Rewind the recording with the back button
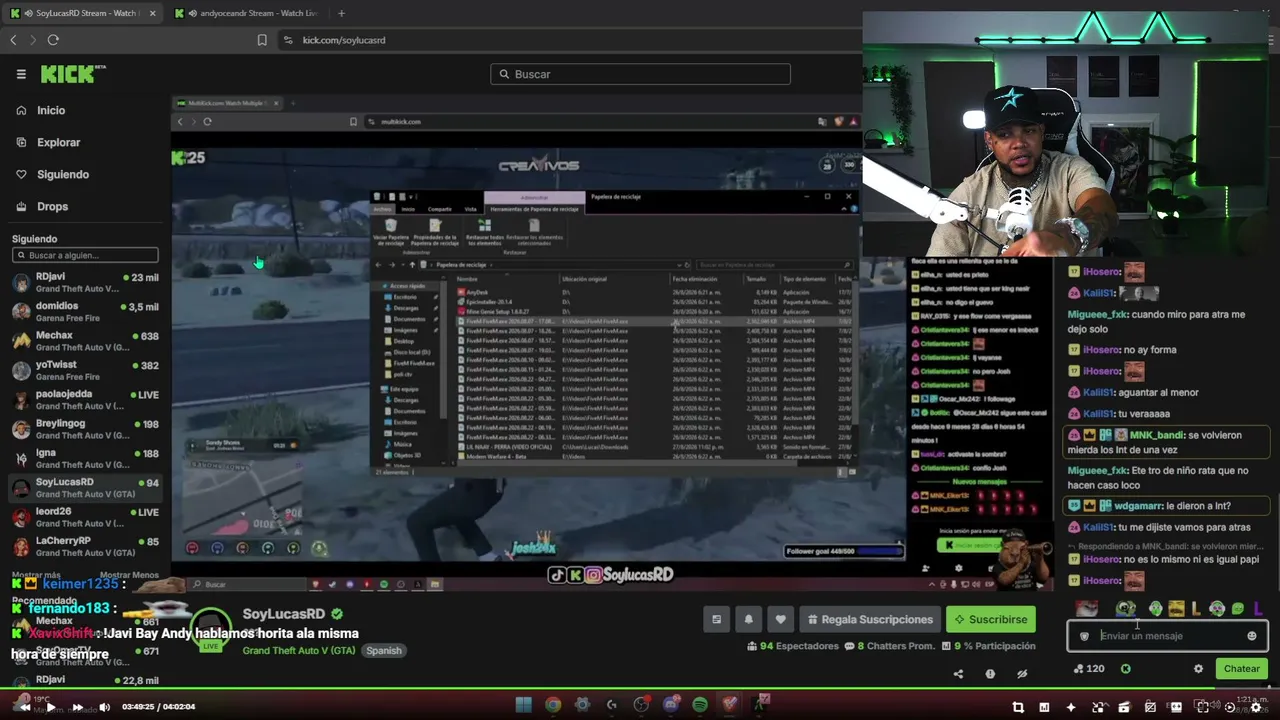Viewport: 1280px width, 720px height. 24,707
